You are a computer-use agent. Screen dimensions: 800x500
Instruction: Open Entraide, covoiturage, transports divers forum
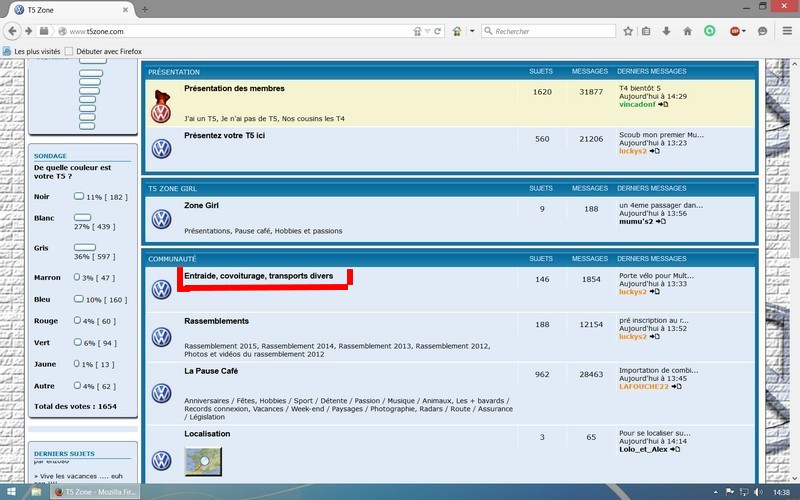[259, 276]
